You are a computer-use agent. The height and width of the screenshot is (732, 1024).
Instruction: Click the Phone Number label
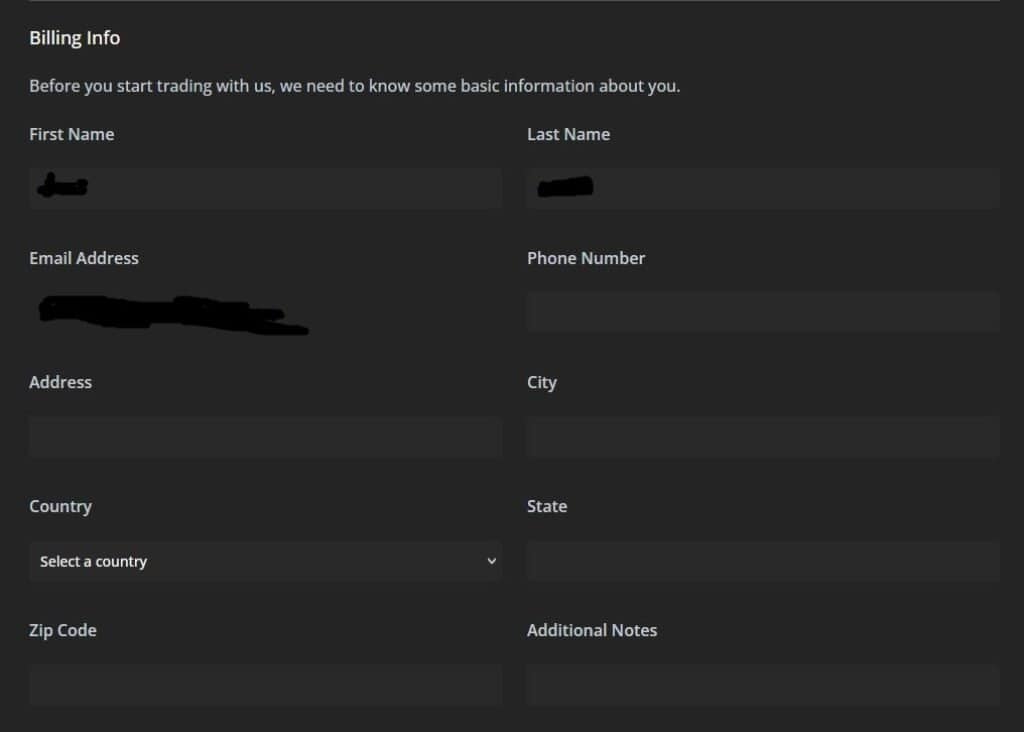coord(586,257)
